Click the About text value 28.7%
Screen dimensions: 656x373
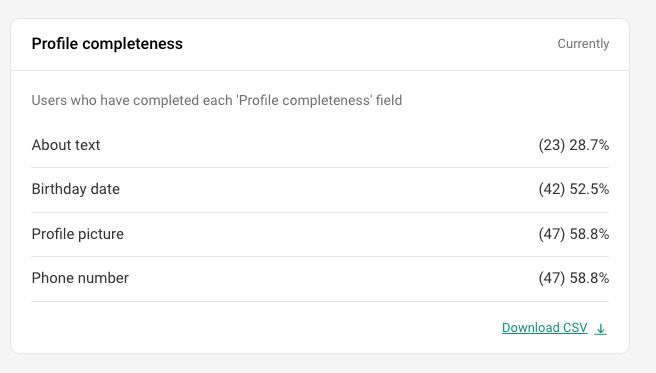coord(589,145)
